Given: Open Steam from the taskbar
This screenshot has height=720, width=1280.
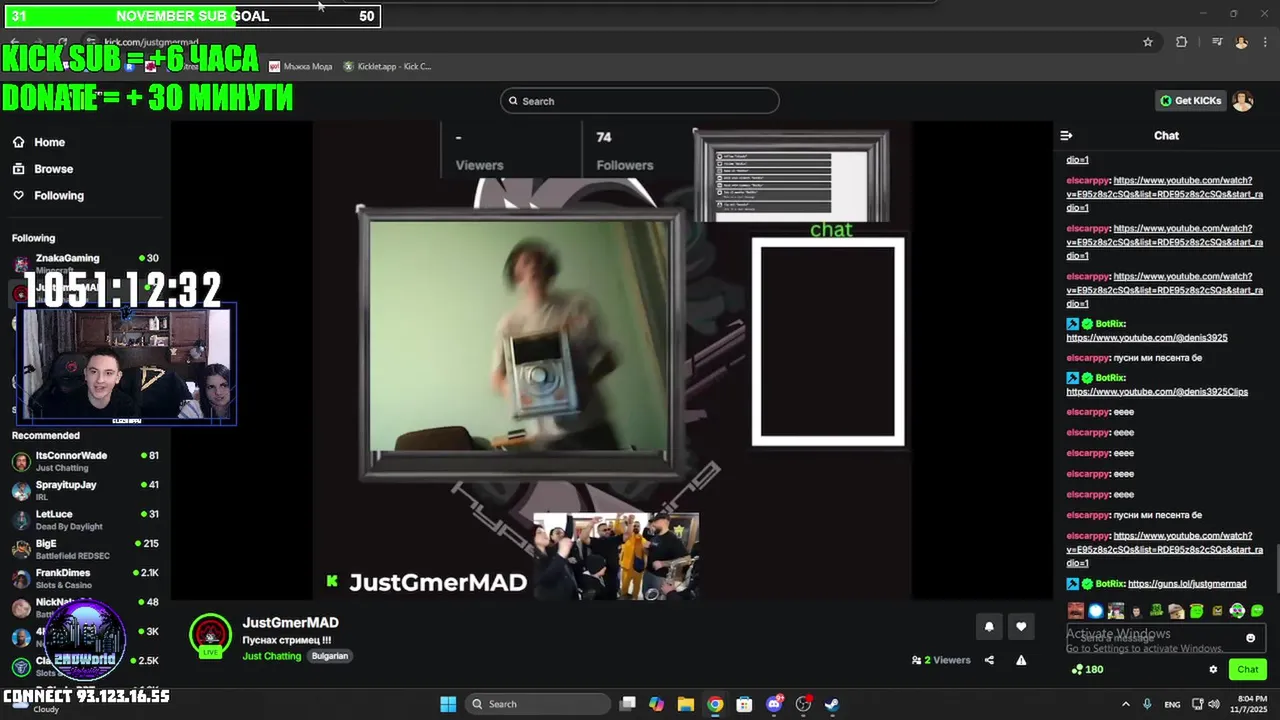Looking at the screenshot, I should pos(831,704).
